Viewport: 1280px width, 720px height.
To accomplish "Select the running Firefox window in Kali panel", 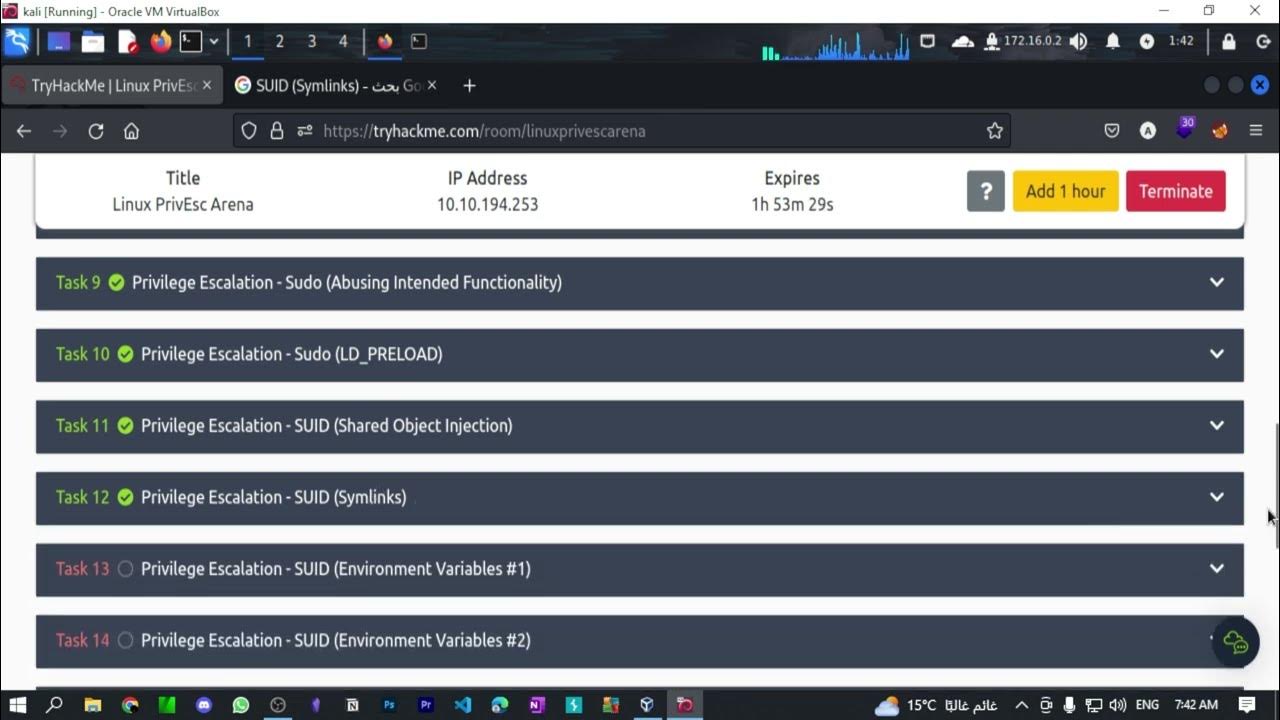I will pos(385,42).
